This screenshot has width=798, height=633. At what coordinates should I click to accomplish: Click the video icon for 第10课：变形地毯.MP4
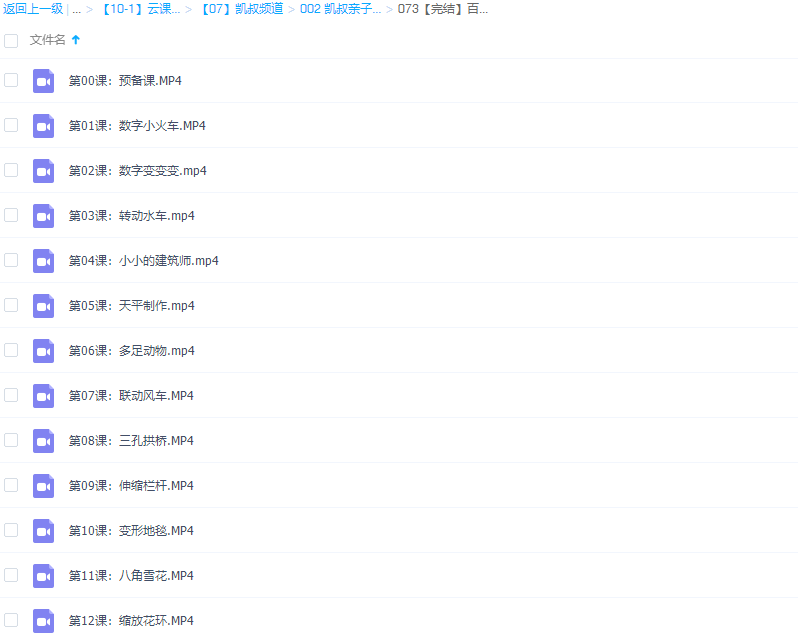pyautogui.click(x=43, y=531)
